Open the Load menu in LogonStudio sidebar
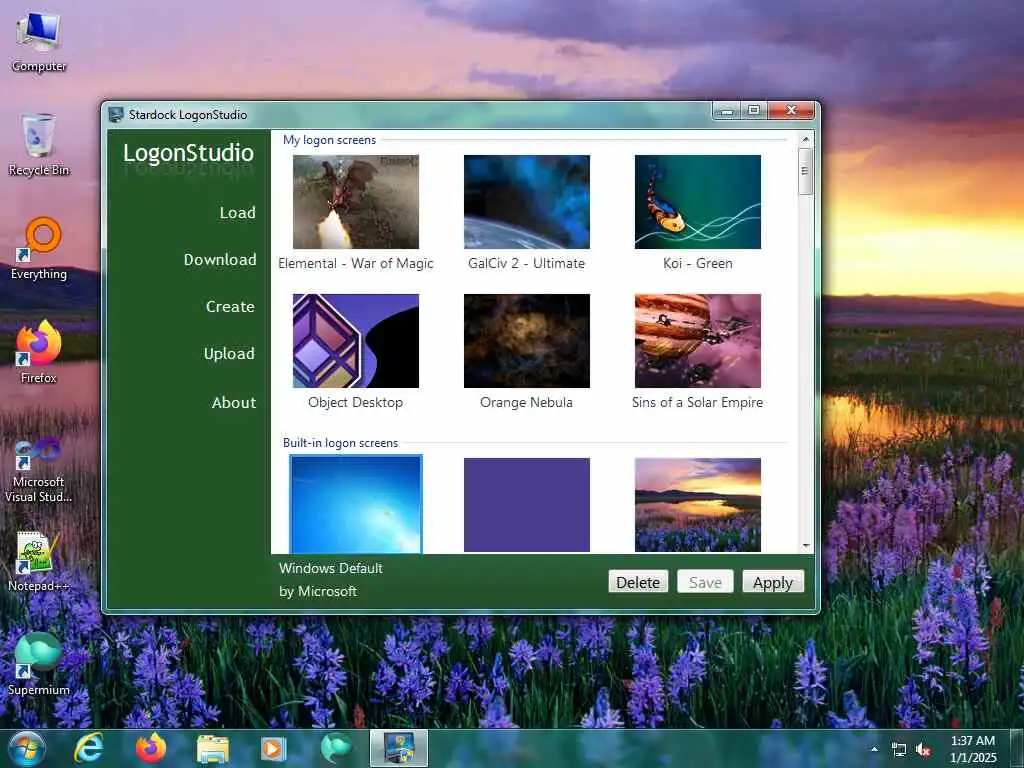Viewport: 1024px width, 768px height. coord(237,213)
